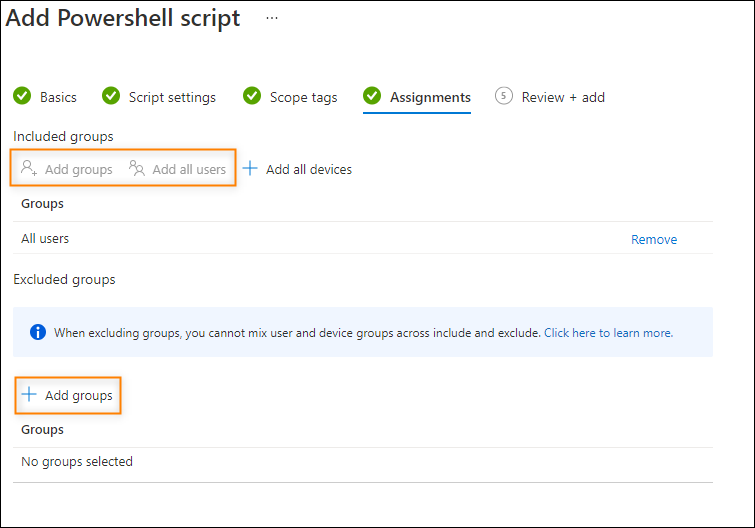
Task: Click the blue info icon in the banner
Action: pos(38,332)
